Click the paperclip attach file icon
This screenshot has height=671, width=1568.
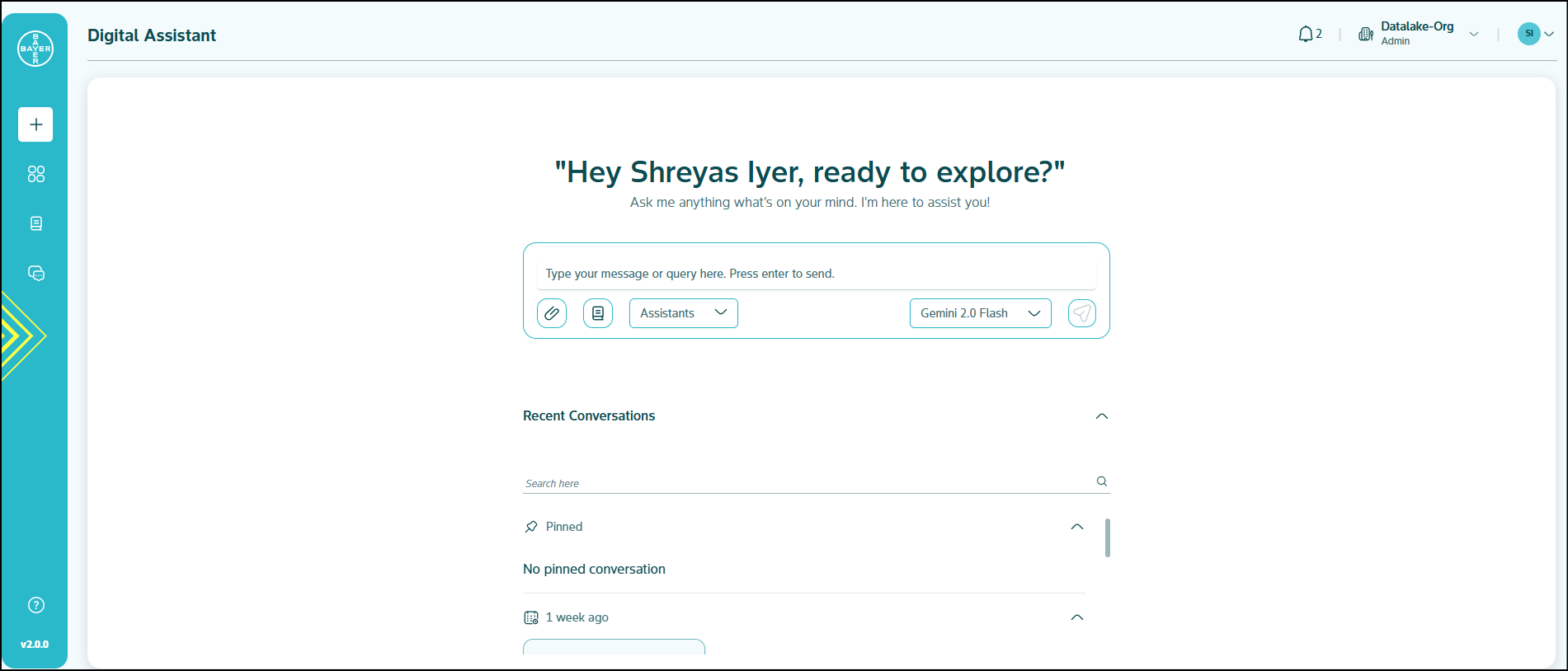[x=552, y=313]
